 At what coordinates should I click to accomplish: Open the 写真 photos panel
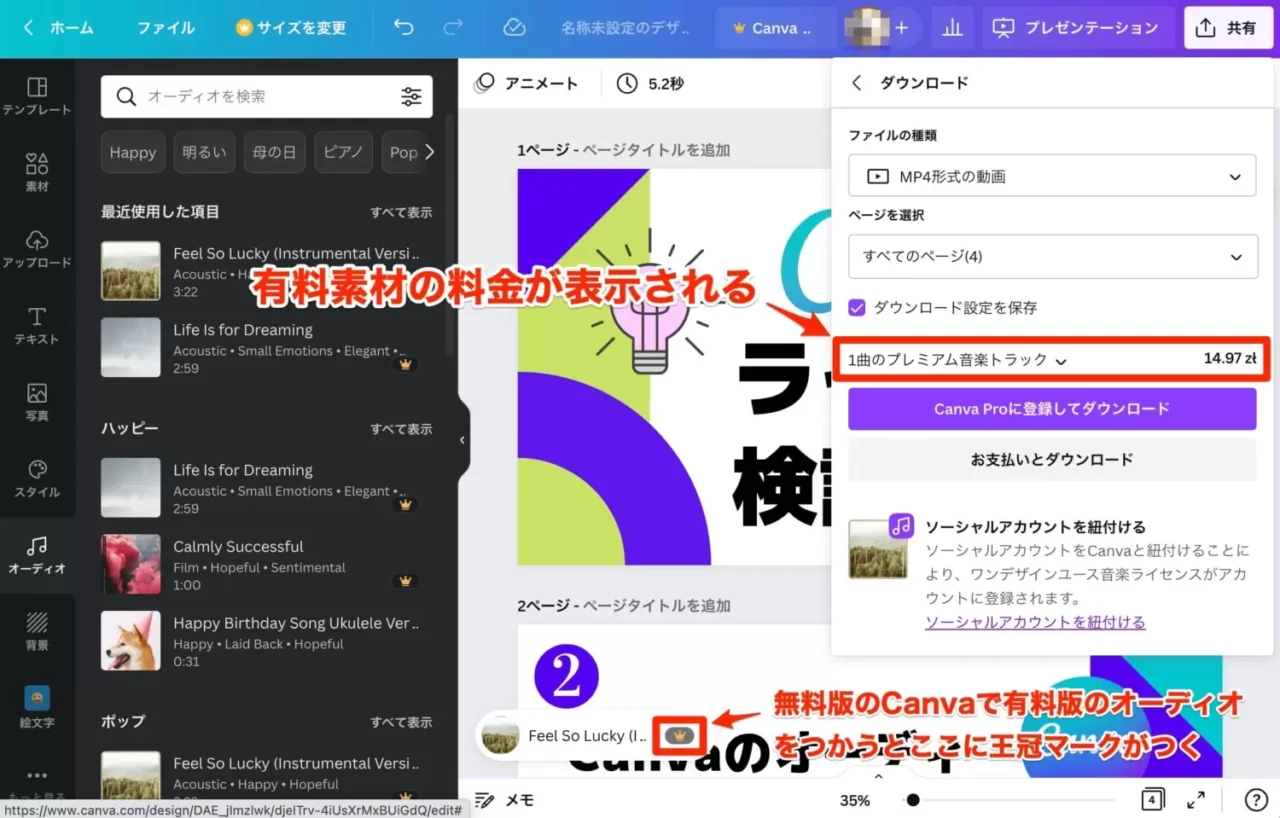click(37, 402)
